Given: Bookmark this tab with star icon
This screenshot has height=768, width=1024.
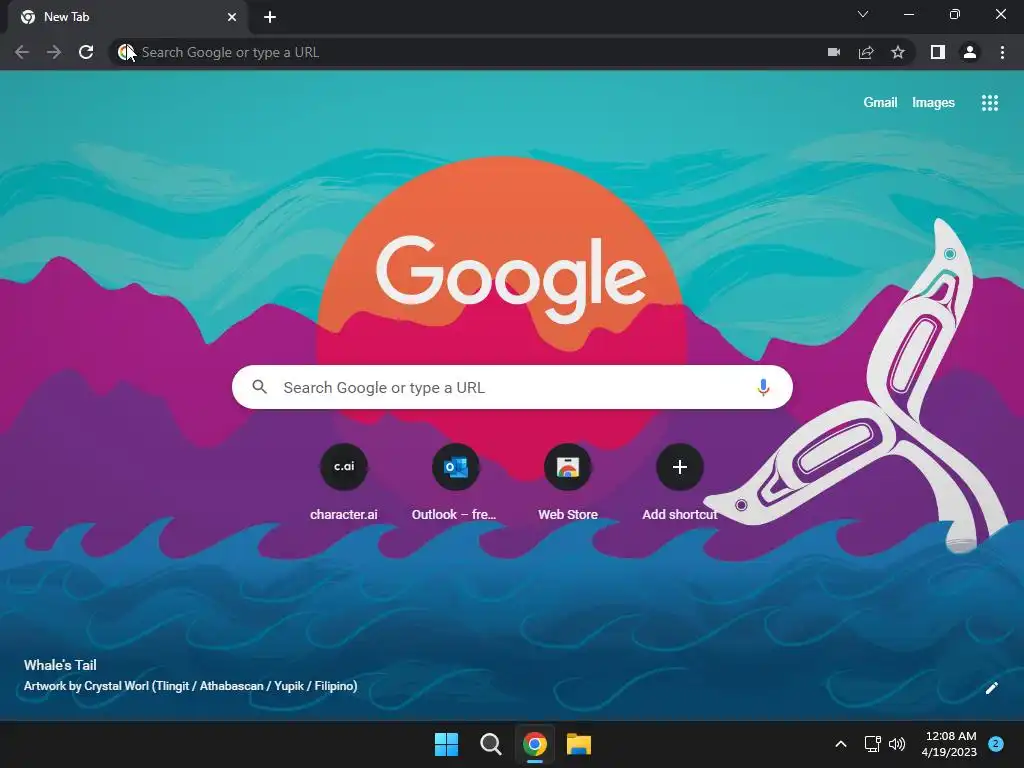Looking at the screenshot, I should pos(898,52).
